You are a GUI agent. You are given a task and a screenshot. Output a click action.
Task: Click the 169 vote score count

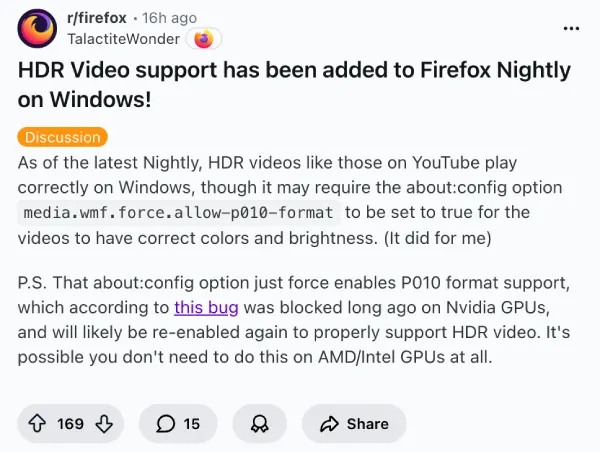click(x=70, y=424)
